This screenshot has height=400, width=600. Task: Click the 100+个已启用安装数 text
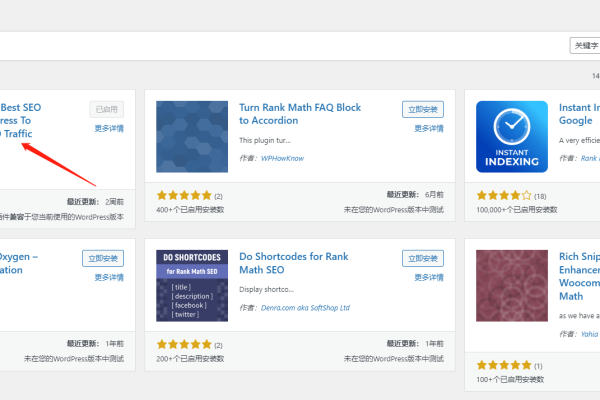click(510, 379)
